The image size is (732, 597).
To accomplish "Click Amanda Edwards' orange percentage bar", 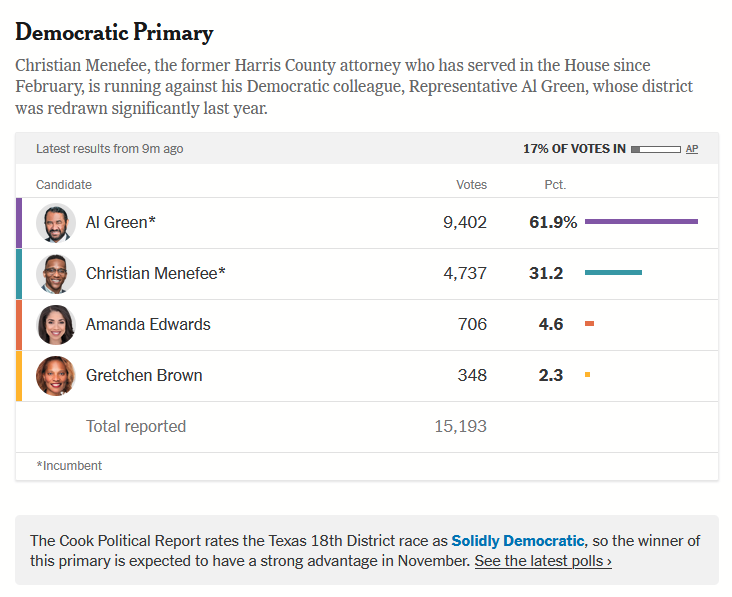I will pyautogui.click(x=589, y=324).
